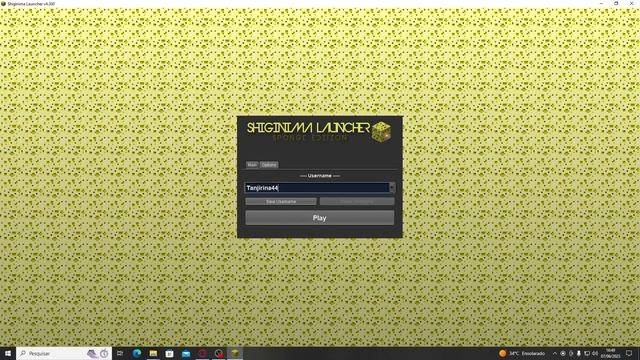Show hidden system tray icons

tap(555, 353)
